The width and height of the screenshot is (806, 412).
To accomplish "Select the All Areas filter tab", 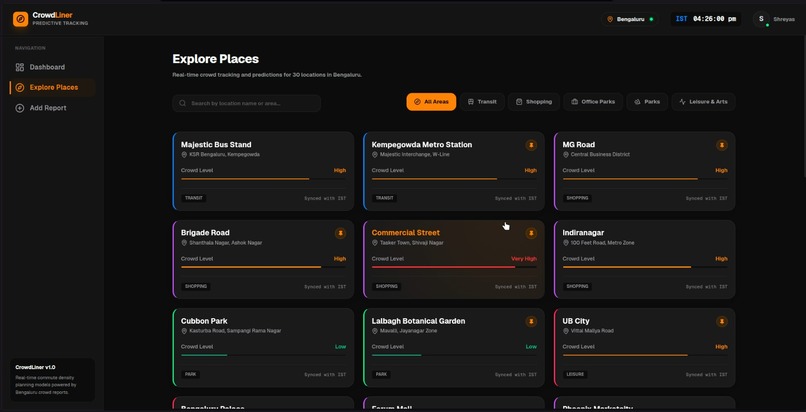I will [x=431, y=102].
